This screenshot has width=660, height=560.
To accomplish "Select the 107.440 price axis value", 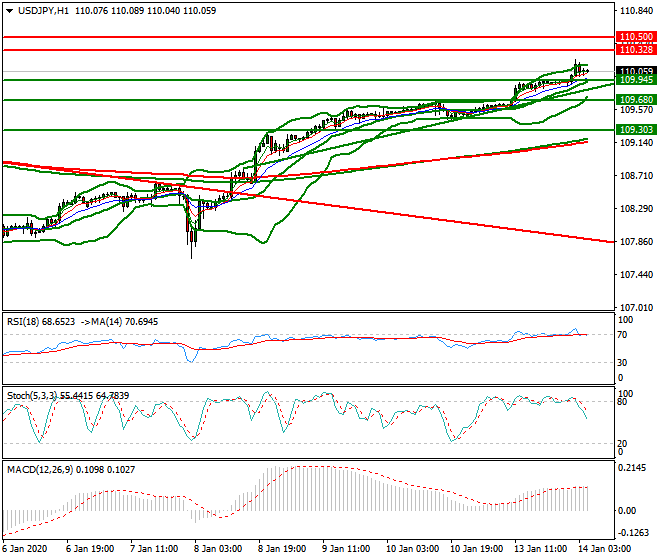I will pyautogui.click(x=636, y=275).
